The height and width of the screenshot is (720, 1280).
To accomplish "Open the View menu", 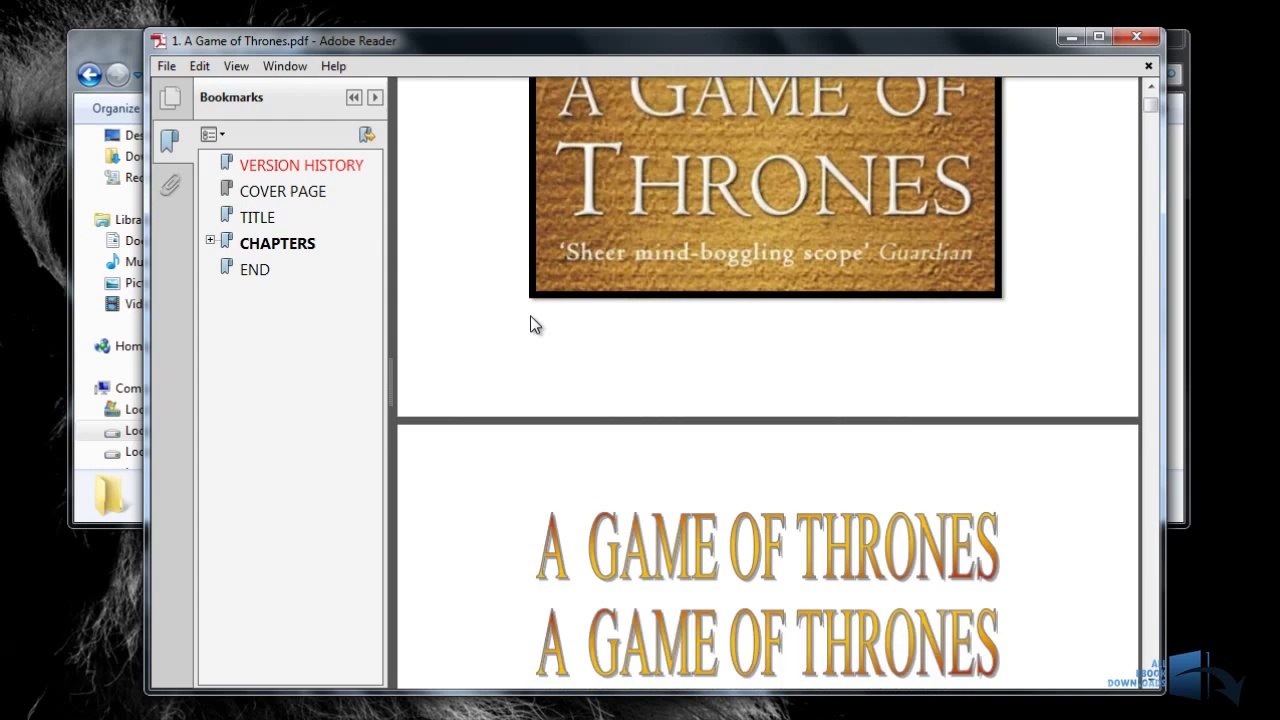I will 236,66.
